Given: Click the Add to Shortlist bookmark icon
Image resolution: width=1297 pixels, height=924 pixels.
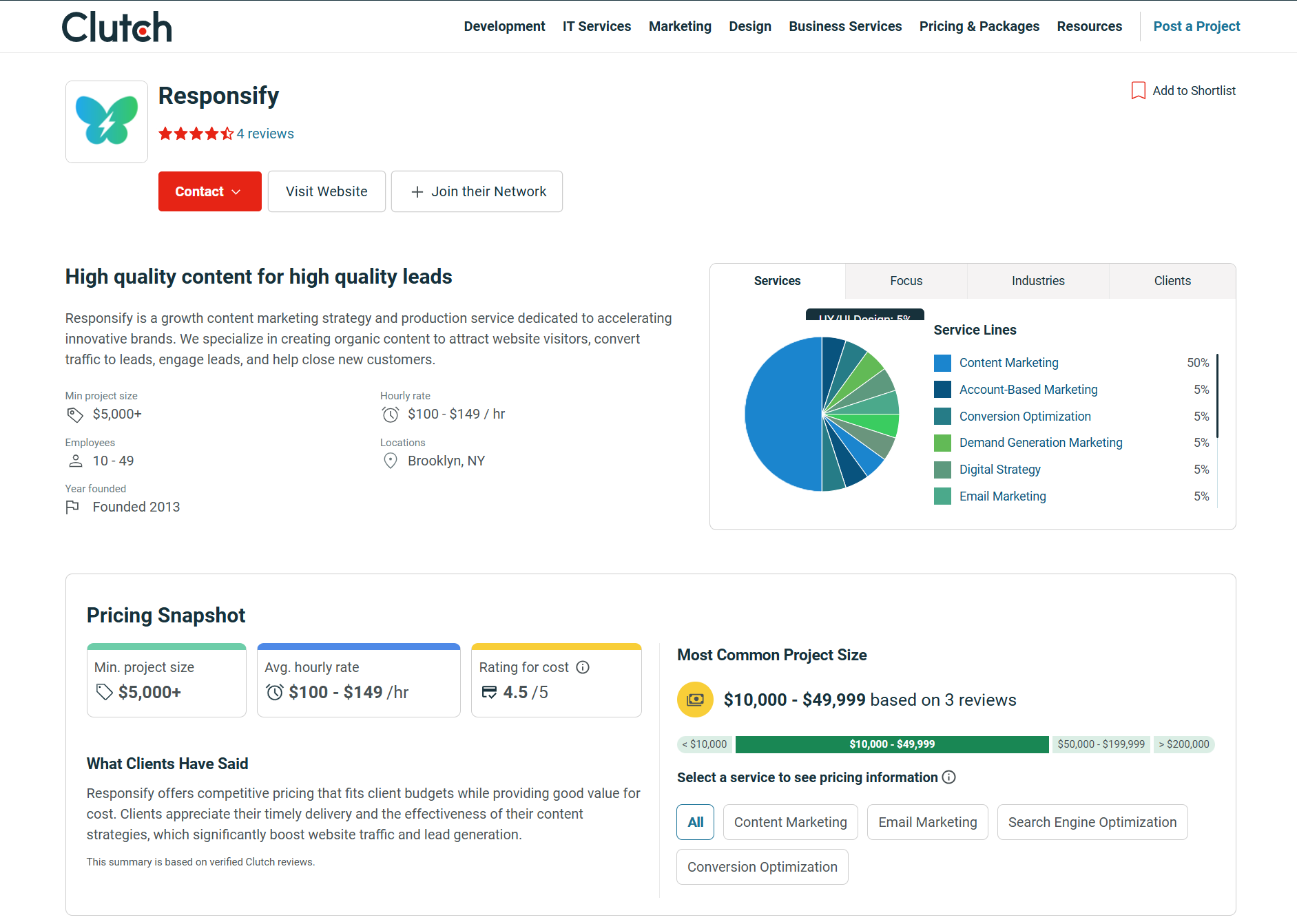Looking at the screenshot, I should tap(1138, 91).
